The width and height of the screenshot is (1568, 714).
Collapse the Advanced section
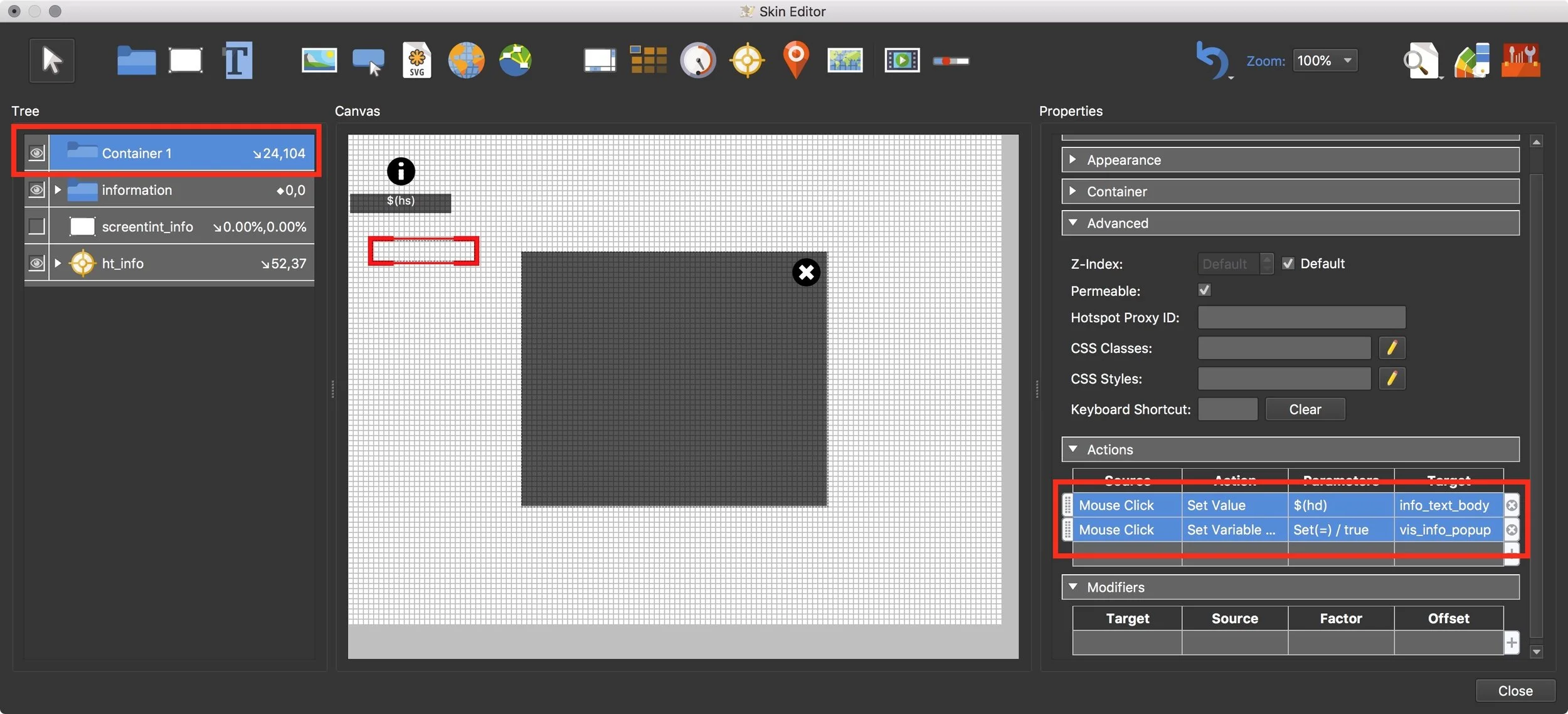1073,223
